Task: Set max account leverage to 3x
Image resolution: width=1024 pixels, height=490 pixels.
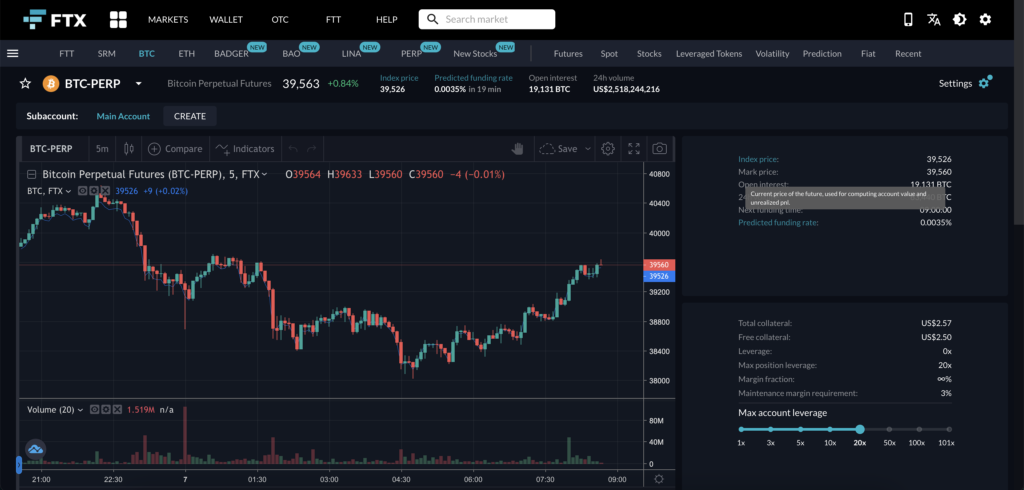Action: [771, 429]
